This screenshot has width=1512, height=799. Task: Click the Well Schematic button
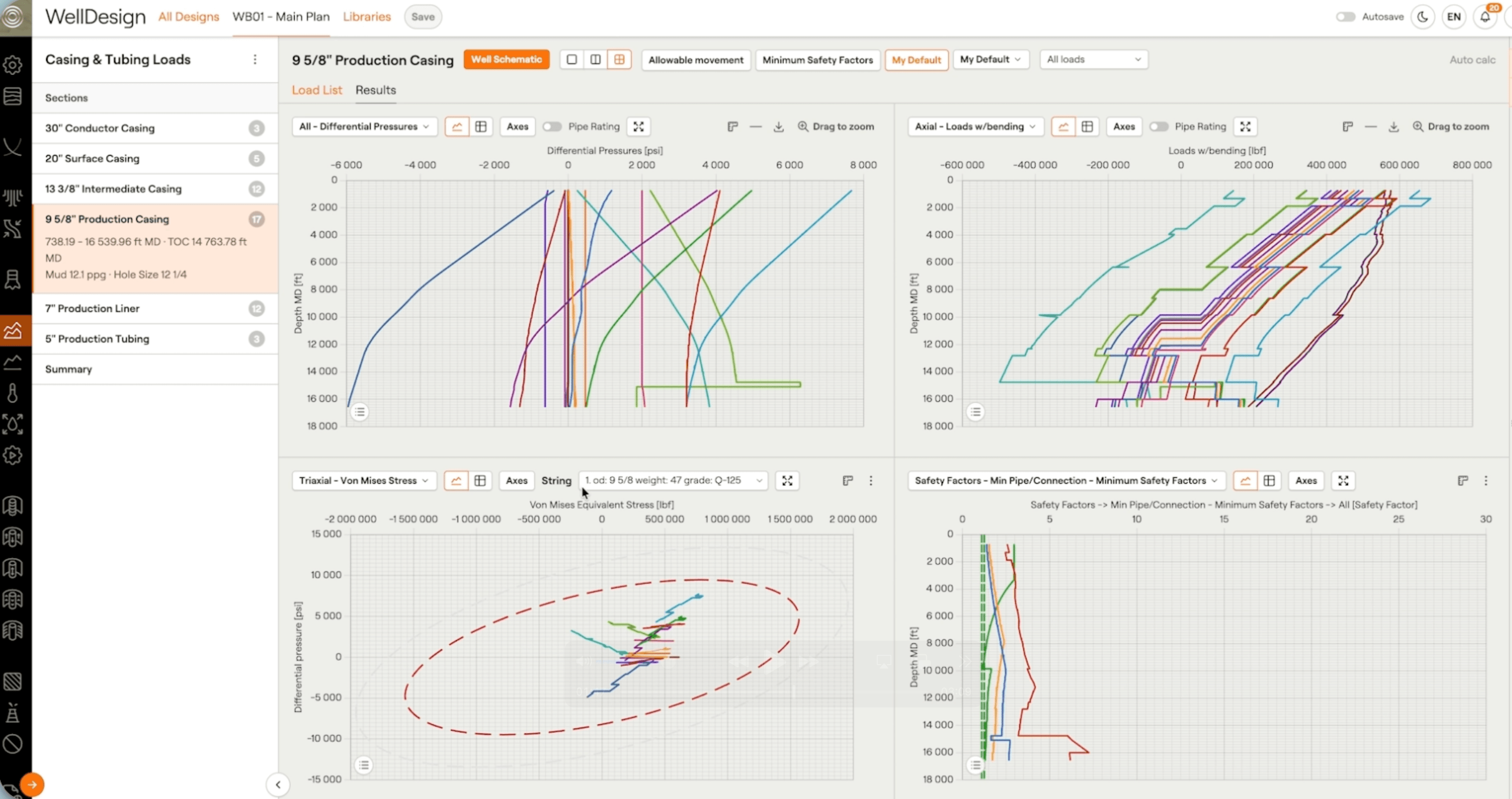coord(506,59)
